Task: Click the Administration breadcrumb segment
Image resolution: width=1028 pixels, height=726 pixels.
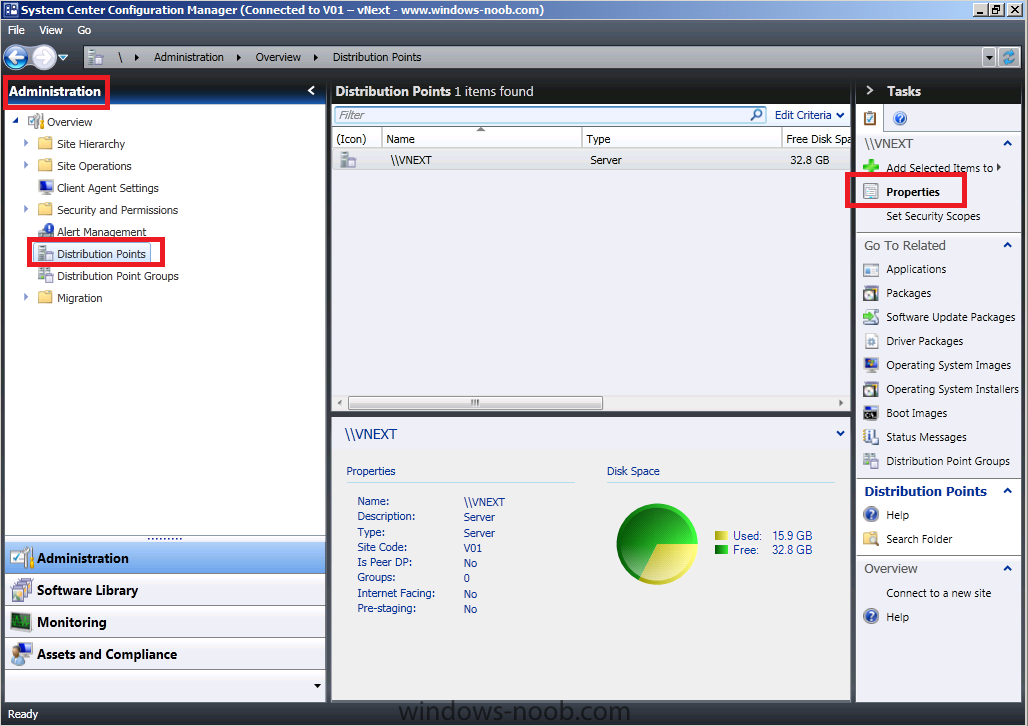Action: click(x=189, y=57)
